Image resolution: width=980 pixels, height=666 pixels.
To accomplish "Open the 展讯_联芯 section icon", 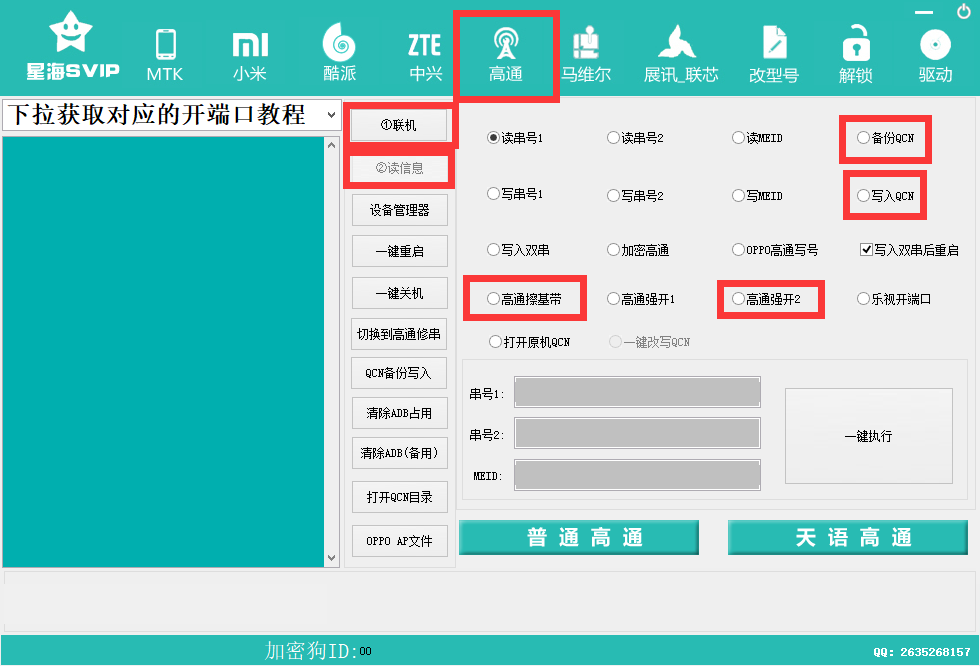I will click(681, 55).
